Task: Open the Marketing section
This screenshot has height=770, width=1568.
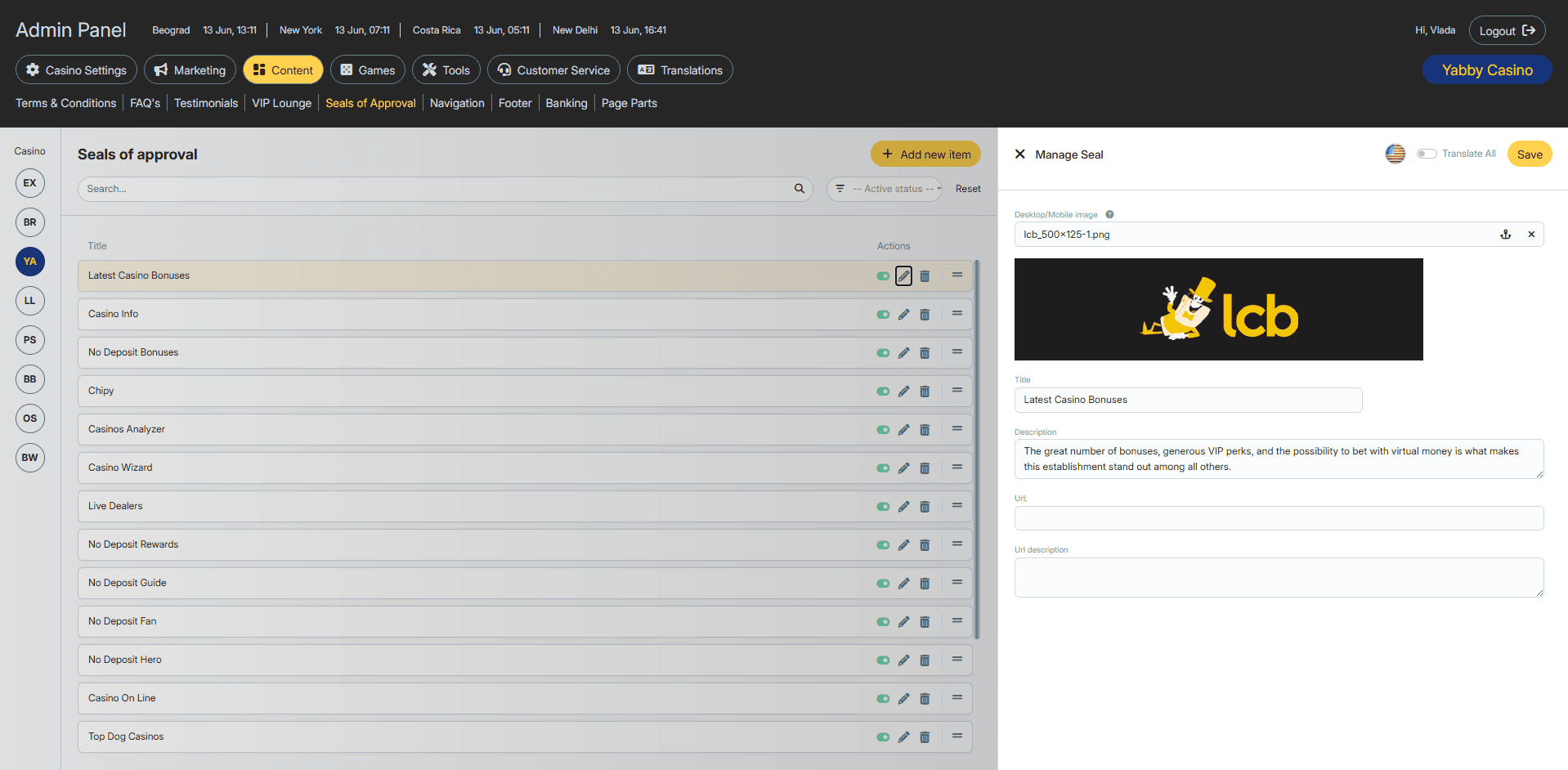Action: point(190,70)
